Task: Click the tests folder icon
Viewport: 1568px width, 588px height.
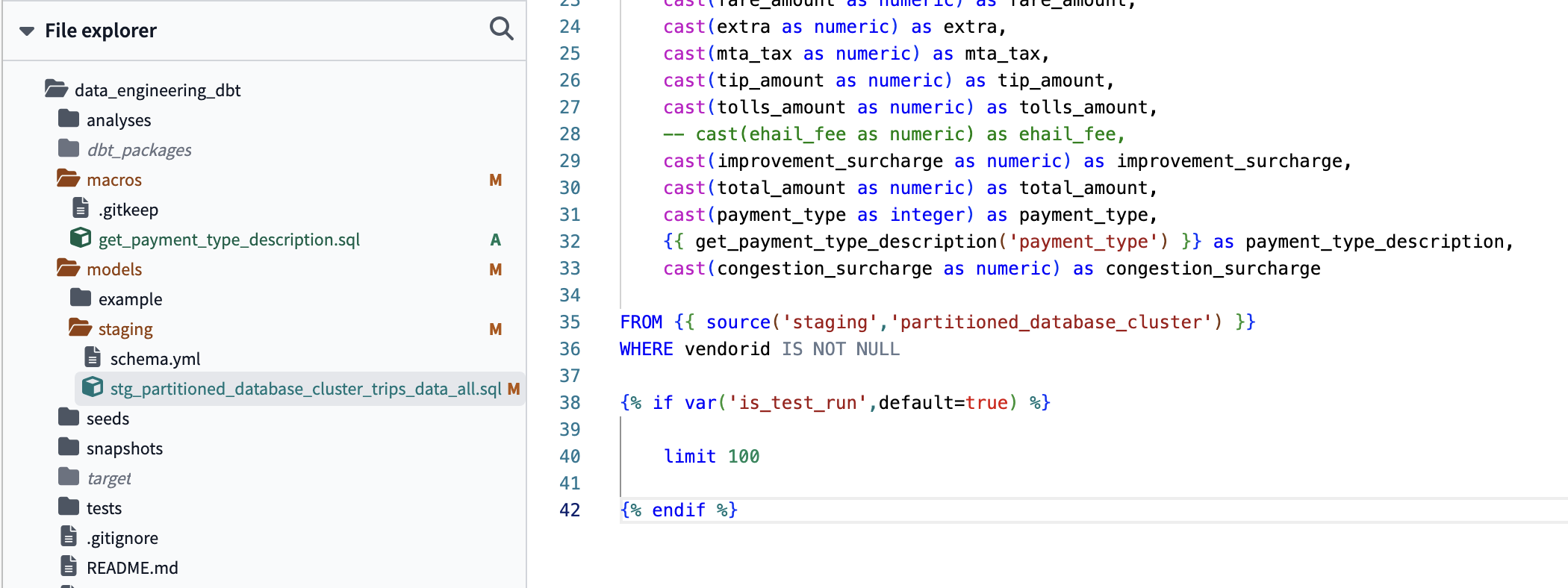Action: point(69,507)
